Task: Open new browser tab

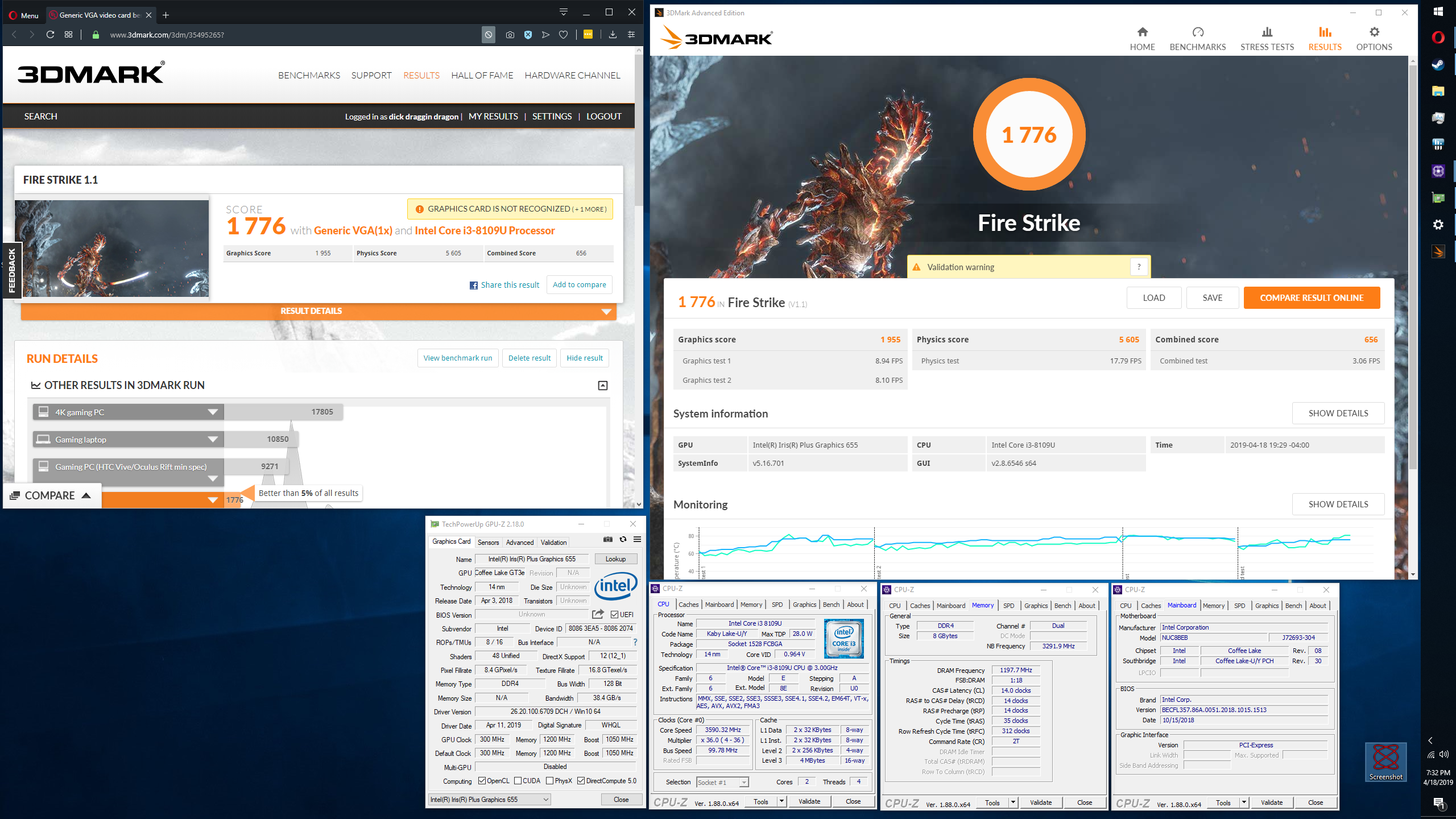Action: click(x=166, y=15)
